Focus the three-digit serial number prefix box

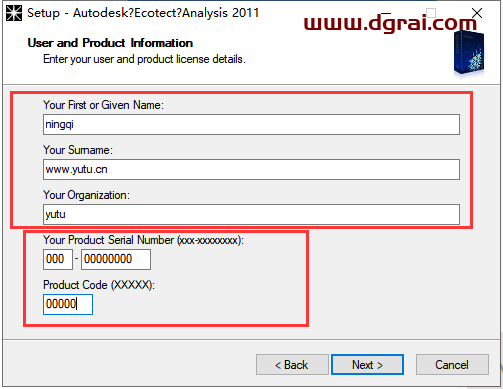pyautogui.click(x=58, y=259)
